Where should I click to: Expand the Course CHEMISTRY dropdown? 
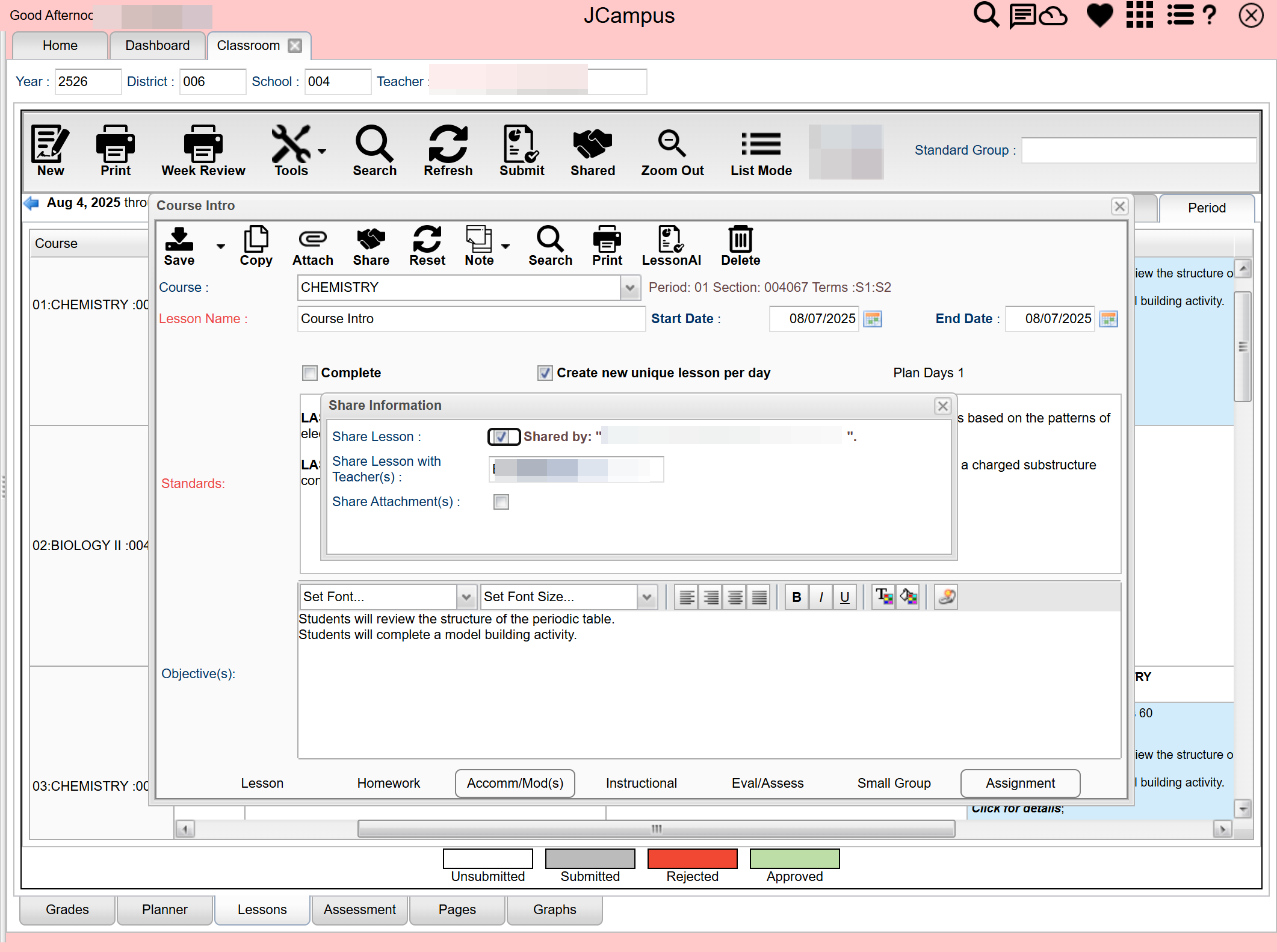coord(629,288)
